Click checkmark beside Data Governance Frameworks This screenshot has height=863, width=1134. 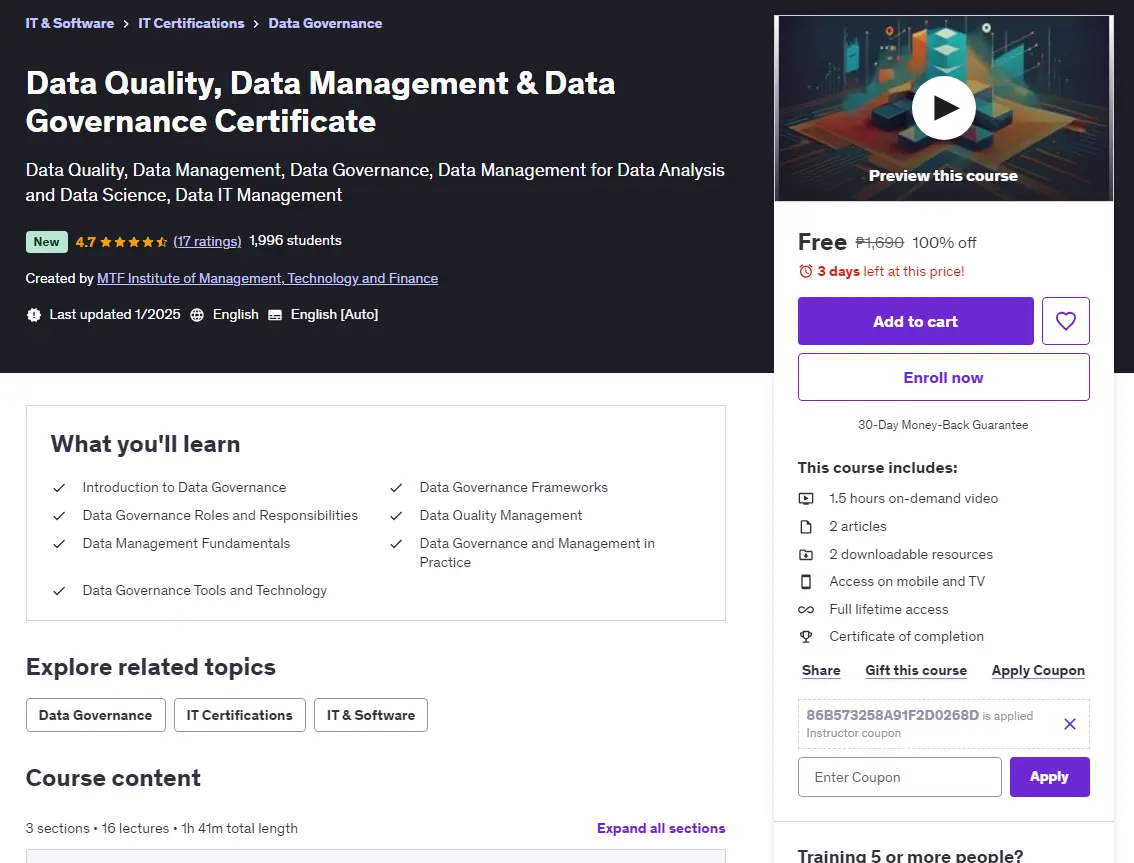point(396,488)
